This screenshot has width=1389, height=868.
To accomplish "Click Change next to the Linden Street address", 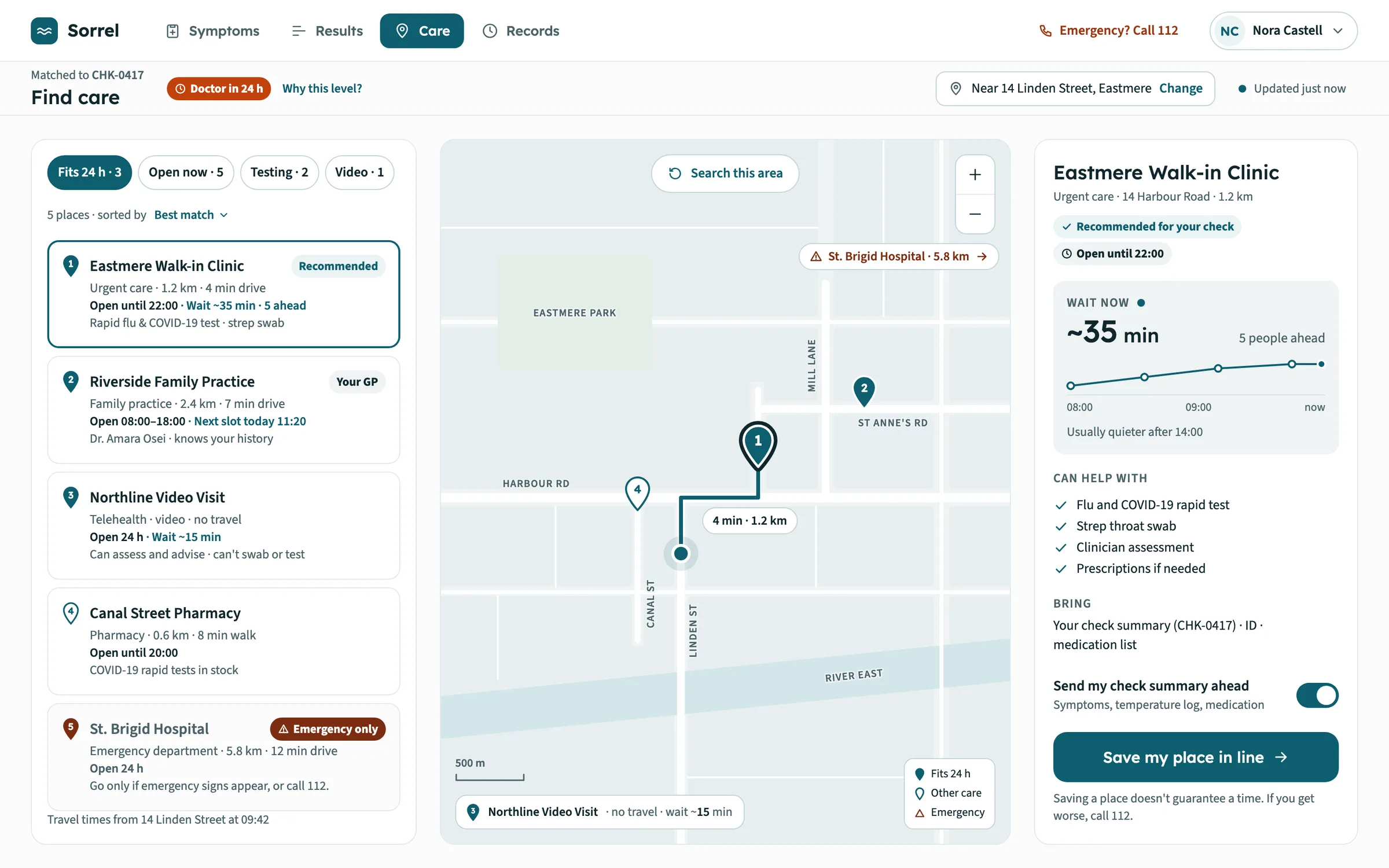I will 1181,89.
